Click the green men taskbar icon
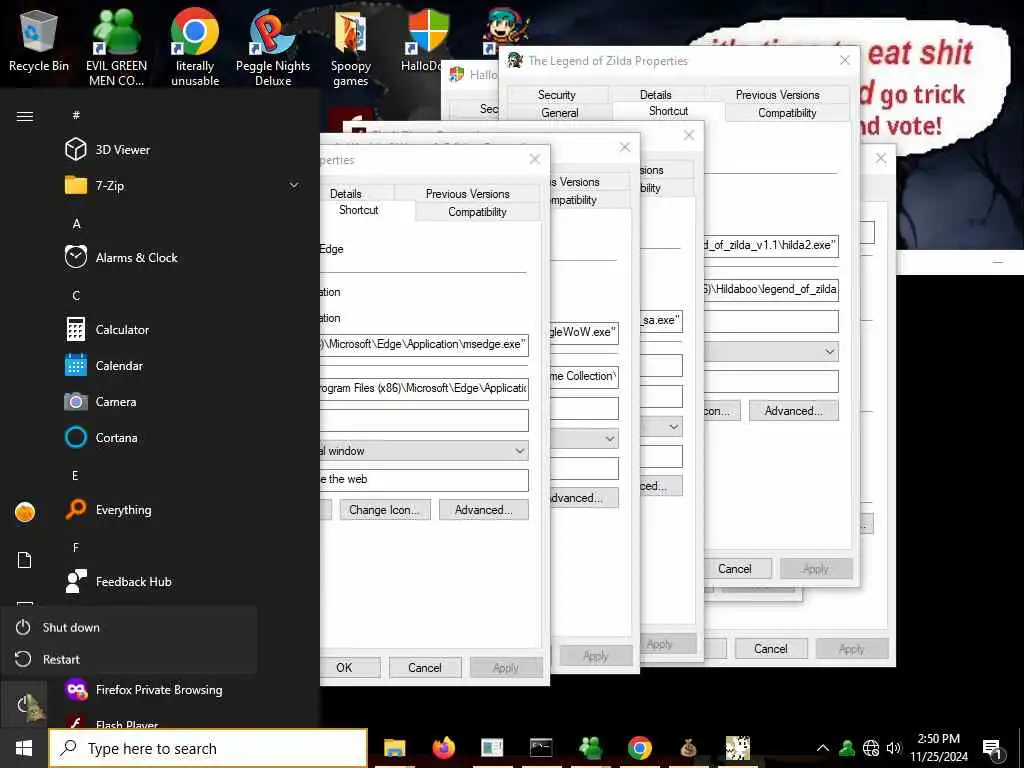Image resolution: width=1024 pixels, height=768 pixels. [x=590, y=748]
